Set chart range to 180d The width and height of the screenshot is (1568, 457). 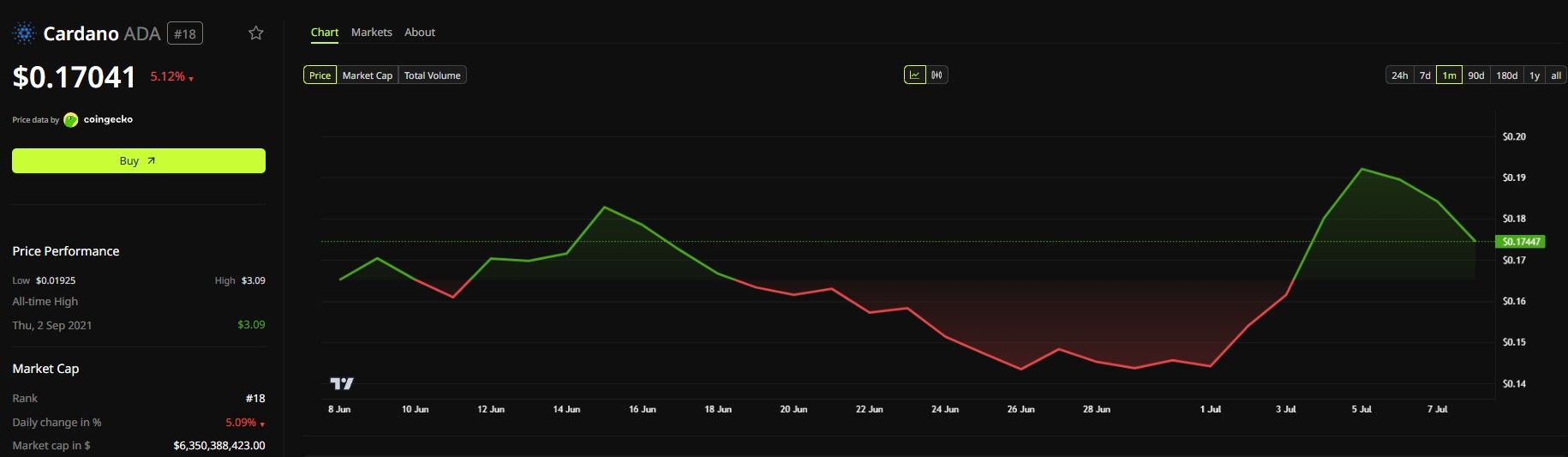pos(1507,75)
